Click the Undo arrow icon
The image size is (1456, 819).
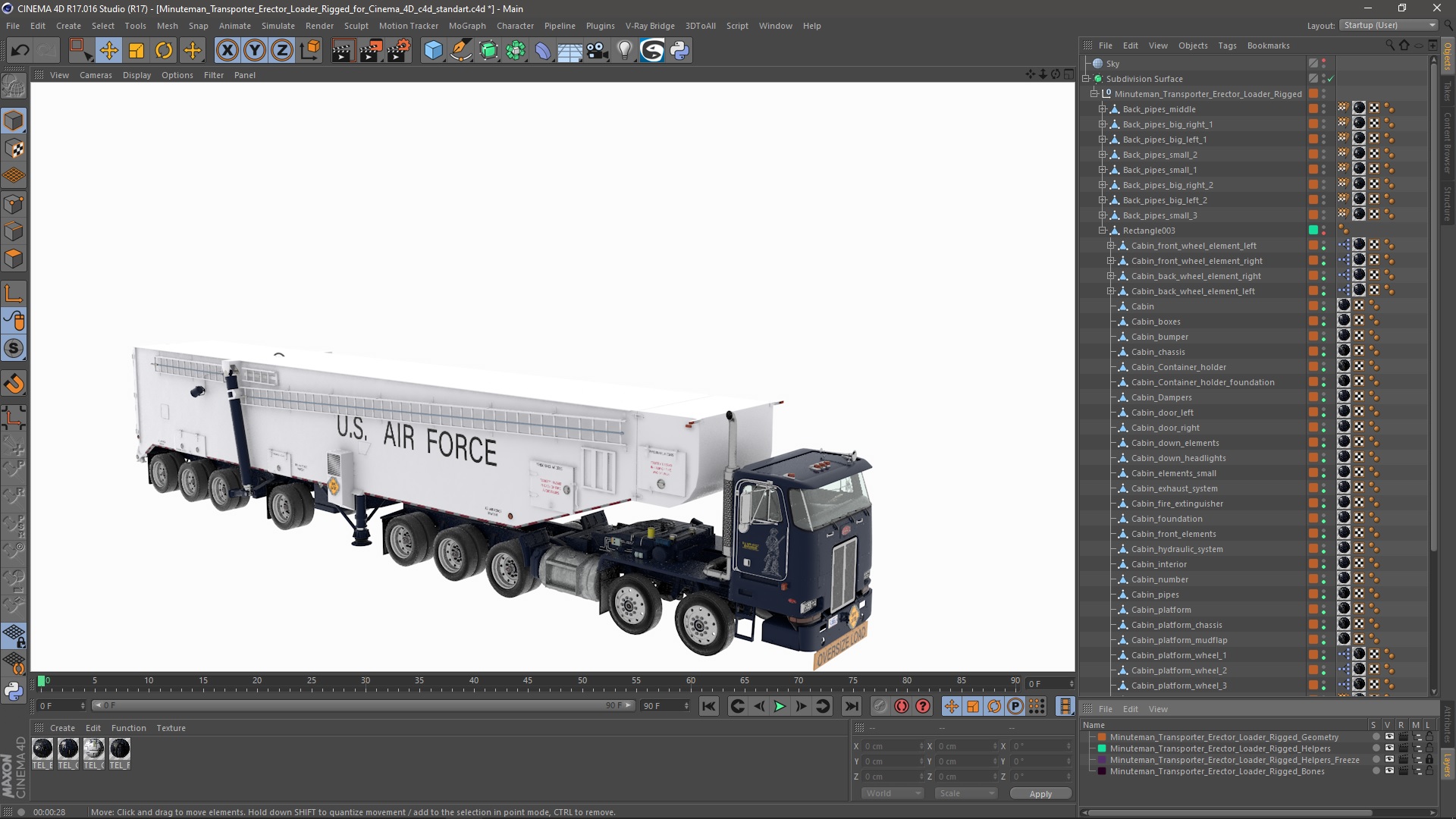click(x=20, y=51)
